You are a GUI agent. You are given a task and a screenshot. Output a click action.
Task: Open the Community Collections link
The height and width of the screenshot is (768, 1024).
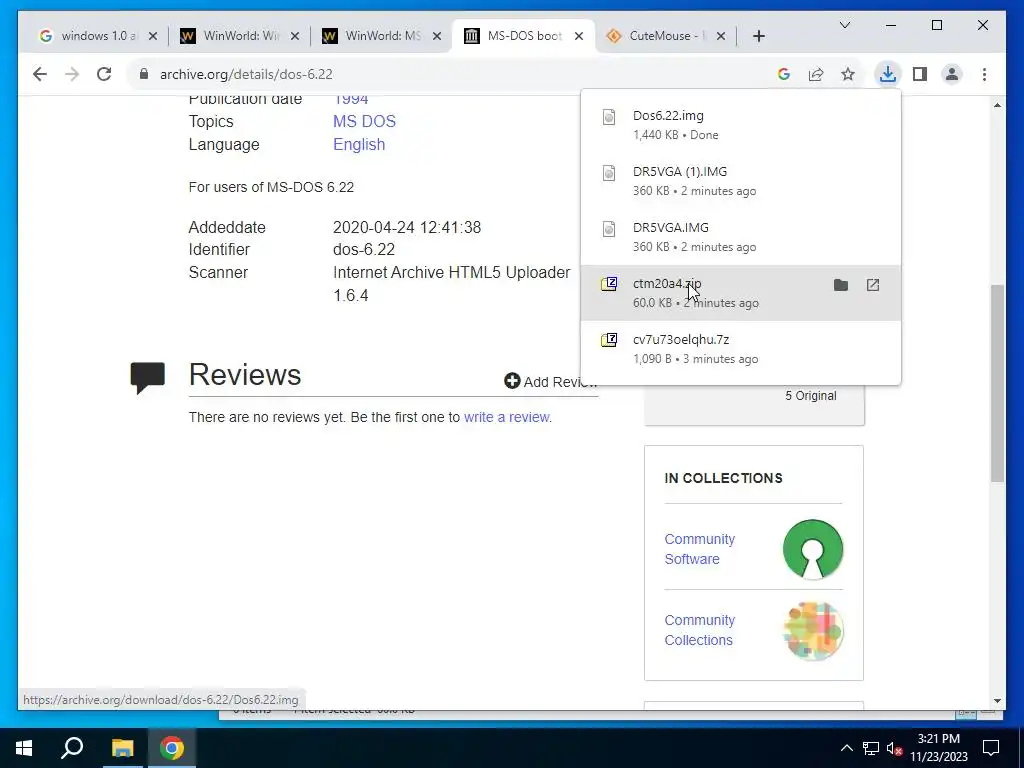tap(699, 630)
